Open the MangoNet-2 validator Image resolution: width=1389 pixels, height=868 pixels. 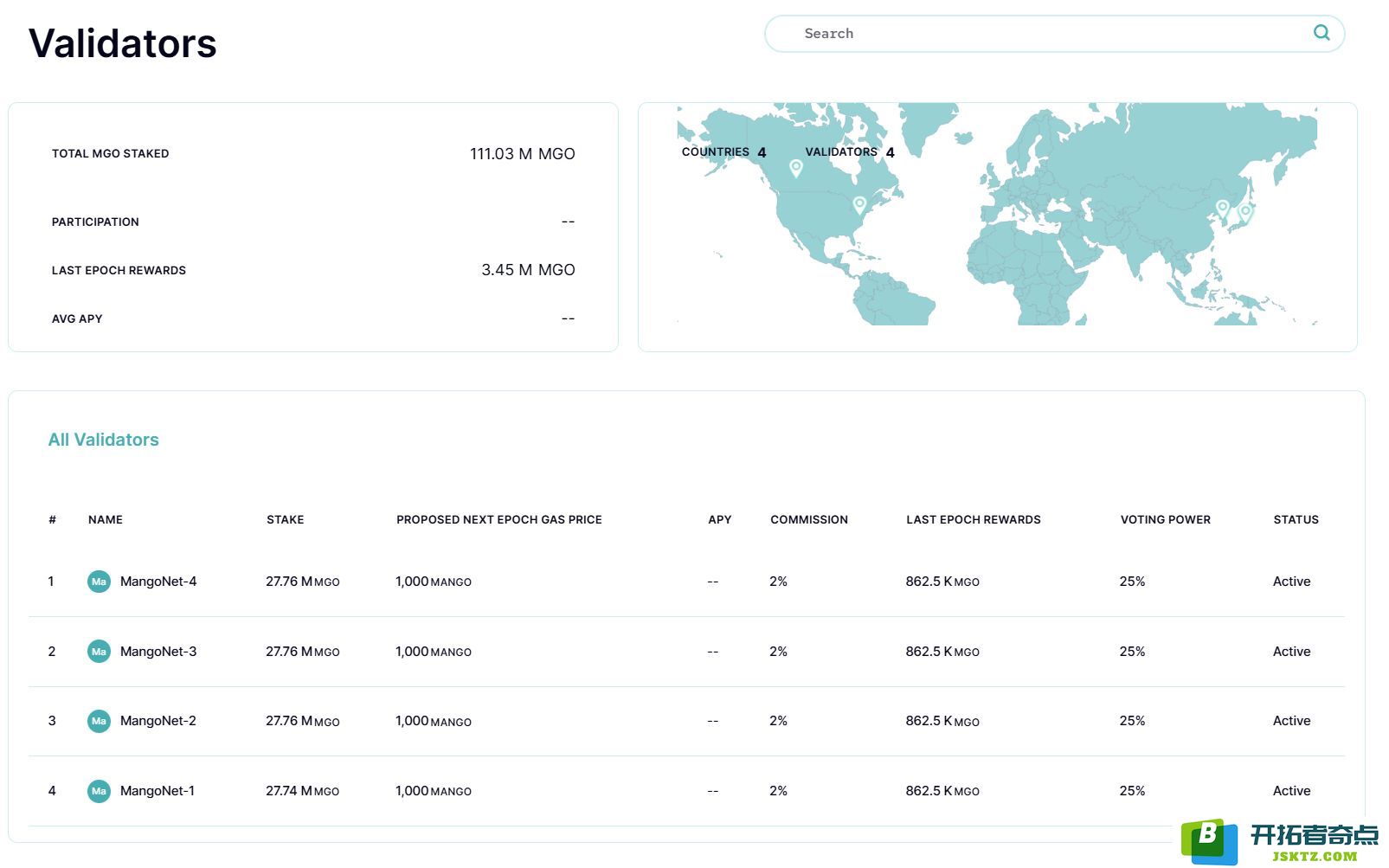(158, 721)
